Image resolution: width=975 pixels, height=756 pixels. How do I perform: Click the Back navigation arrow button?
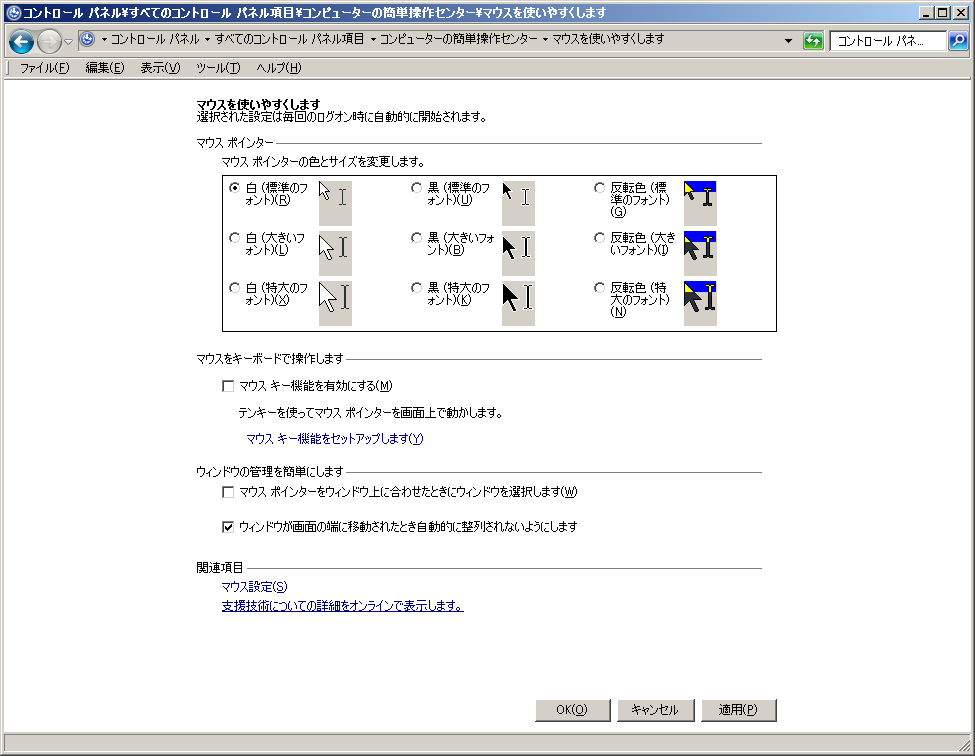(x=21, y=41)
